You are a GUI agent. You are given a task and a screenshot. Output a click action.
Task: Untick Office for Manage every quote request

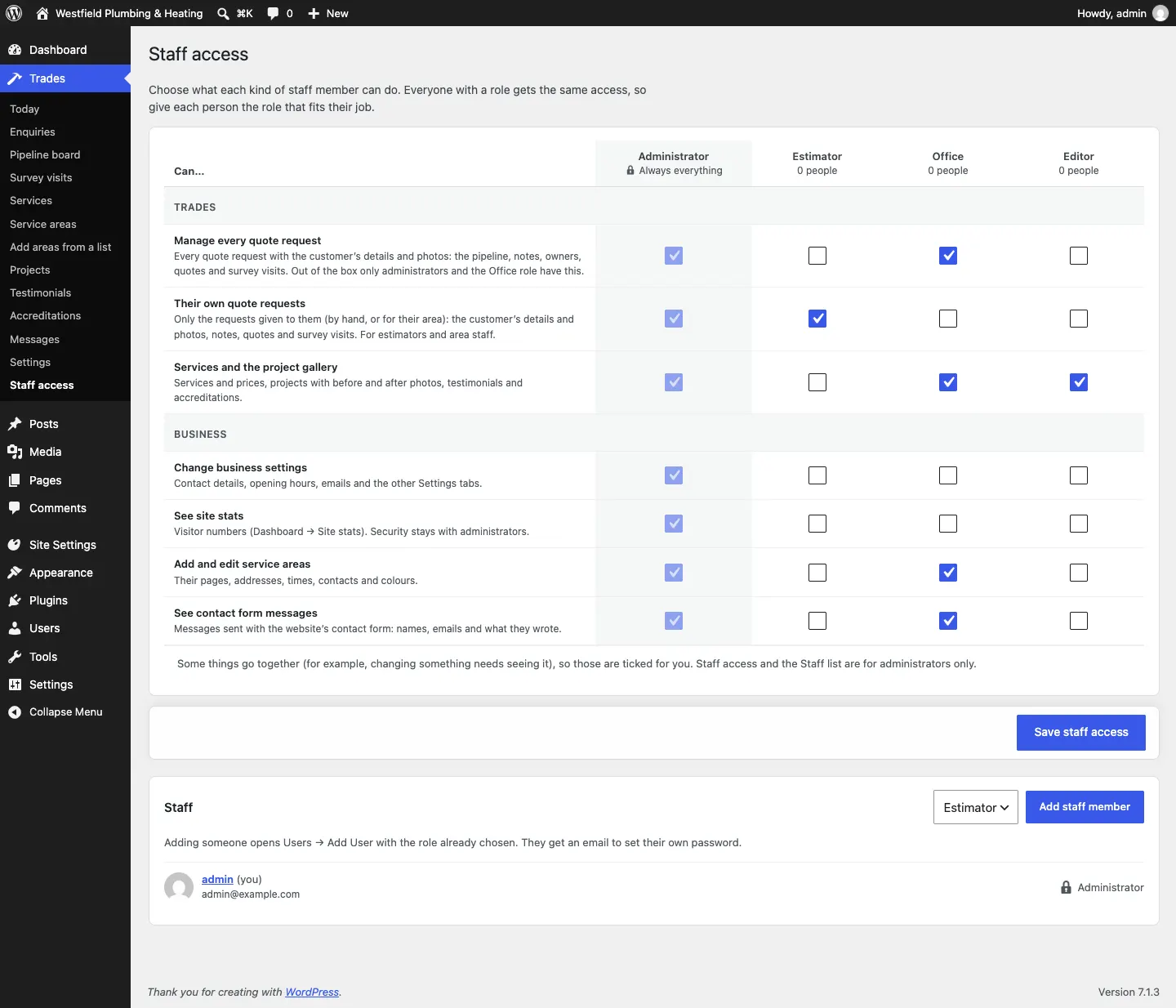click(x=948, y=256)
